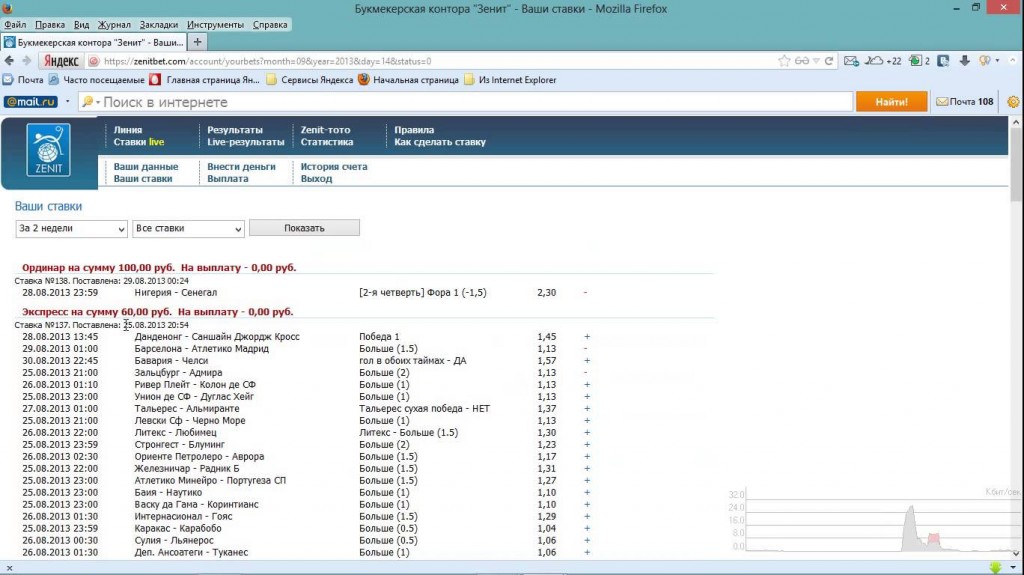Open the Закладки menu
1024x575 pixels.
pos(159,25)
